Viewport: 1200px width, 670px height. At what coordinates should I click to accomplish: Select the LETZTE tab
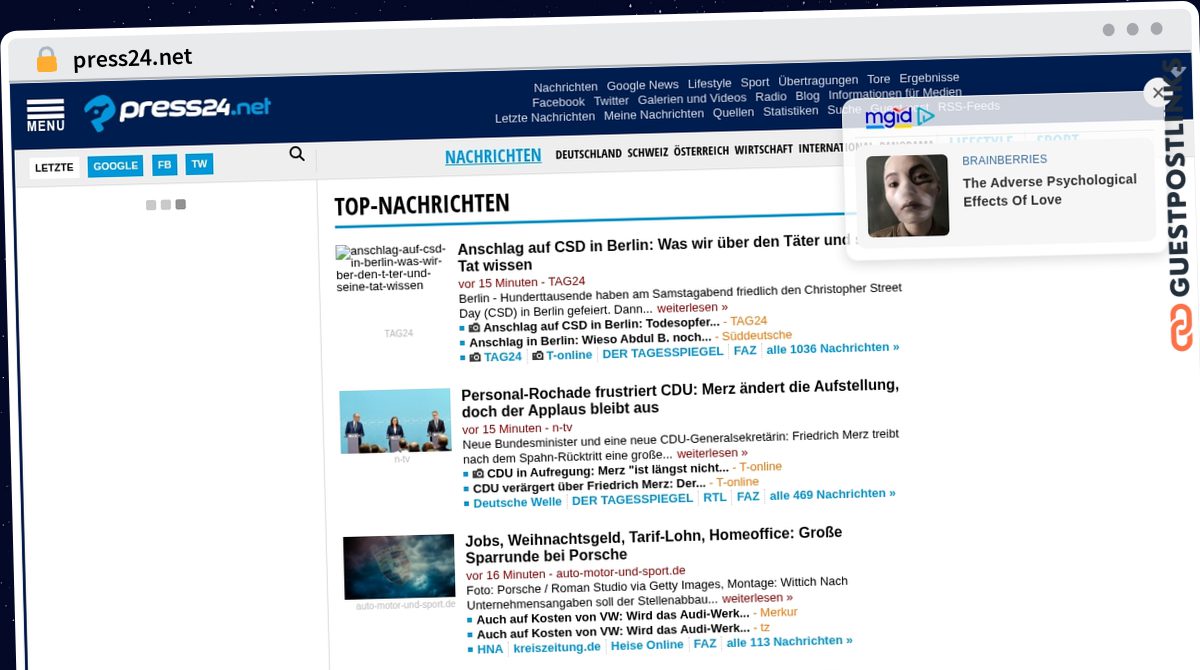[x=55, y=167]
